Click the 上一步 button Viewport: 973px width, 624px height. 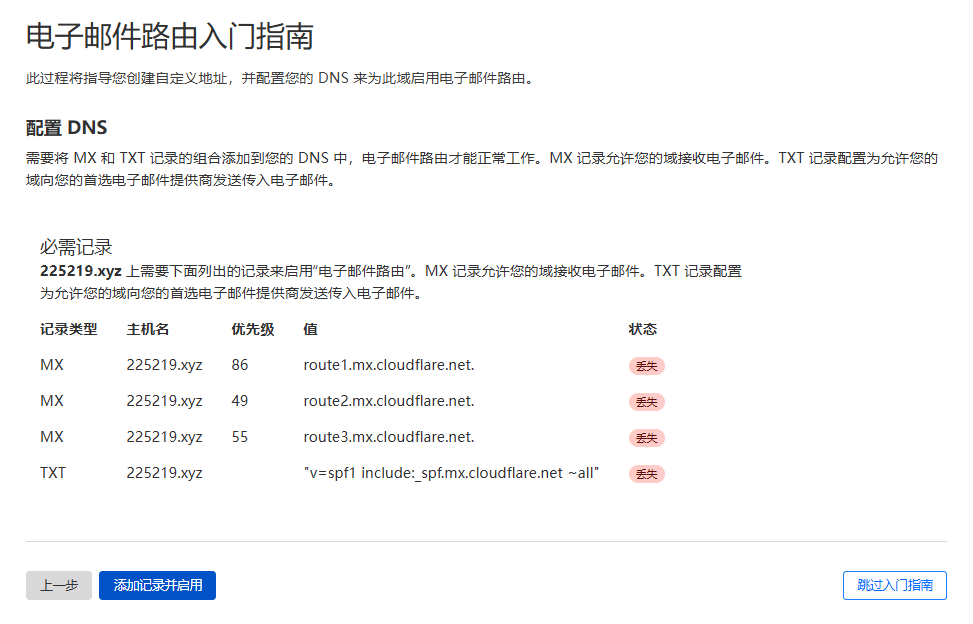(x=59, y=586)
